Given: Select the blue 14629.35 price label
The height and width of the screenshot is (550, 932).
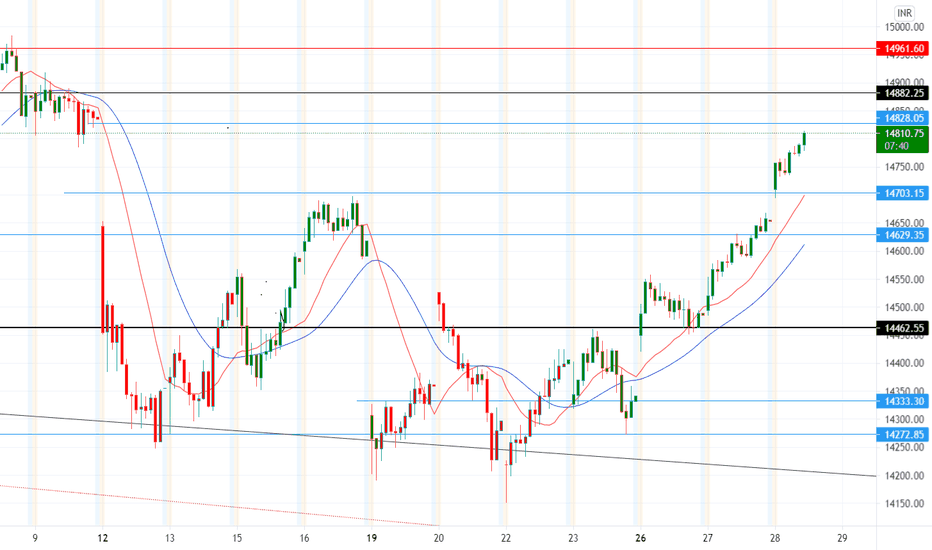Looking at the screenshot, I should click(903, 235).
